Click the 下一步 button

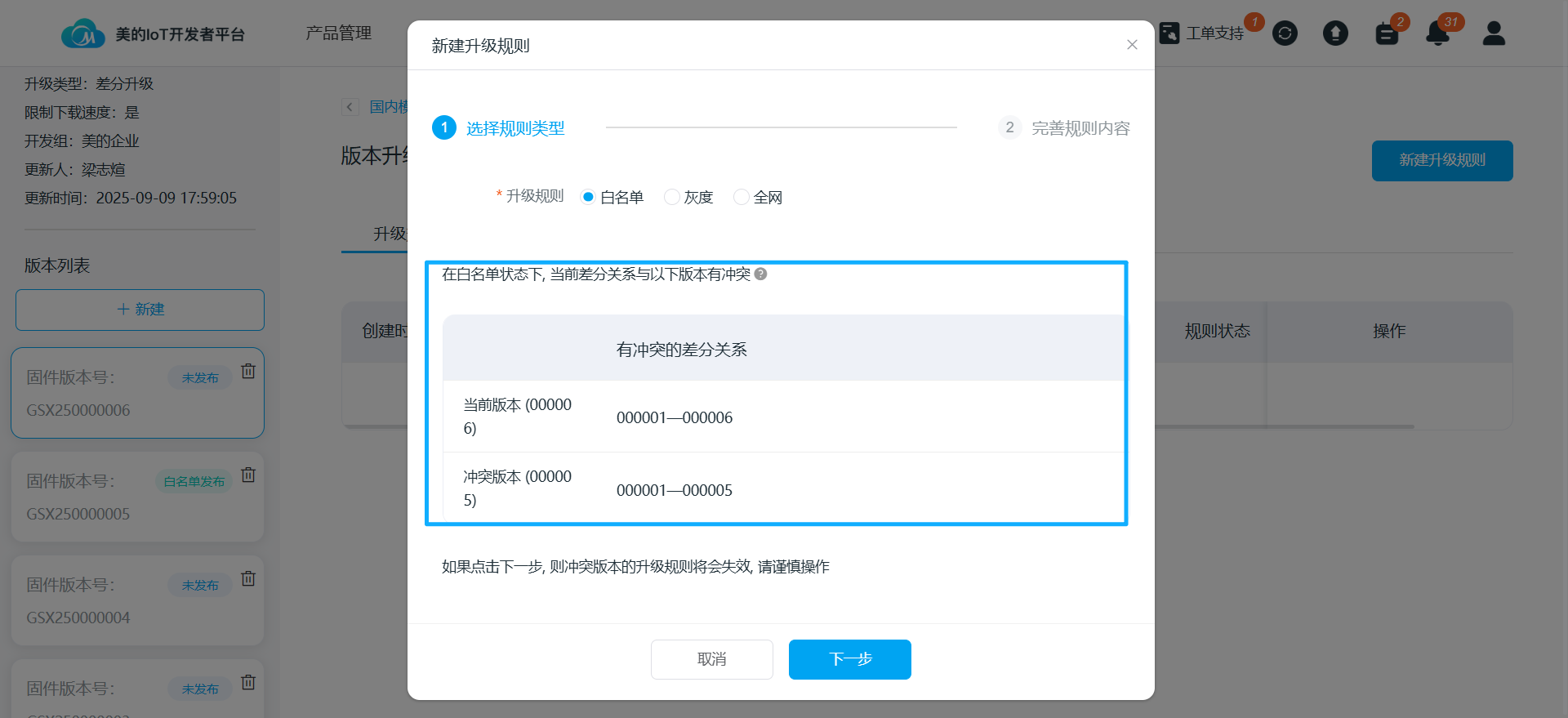(849, 659)
